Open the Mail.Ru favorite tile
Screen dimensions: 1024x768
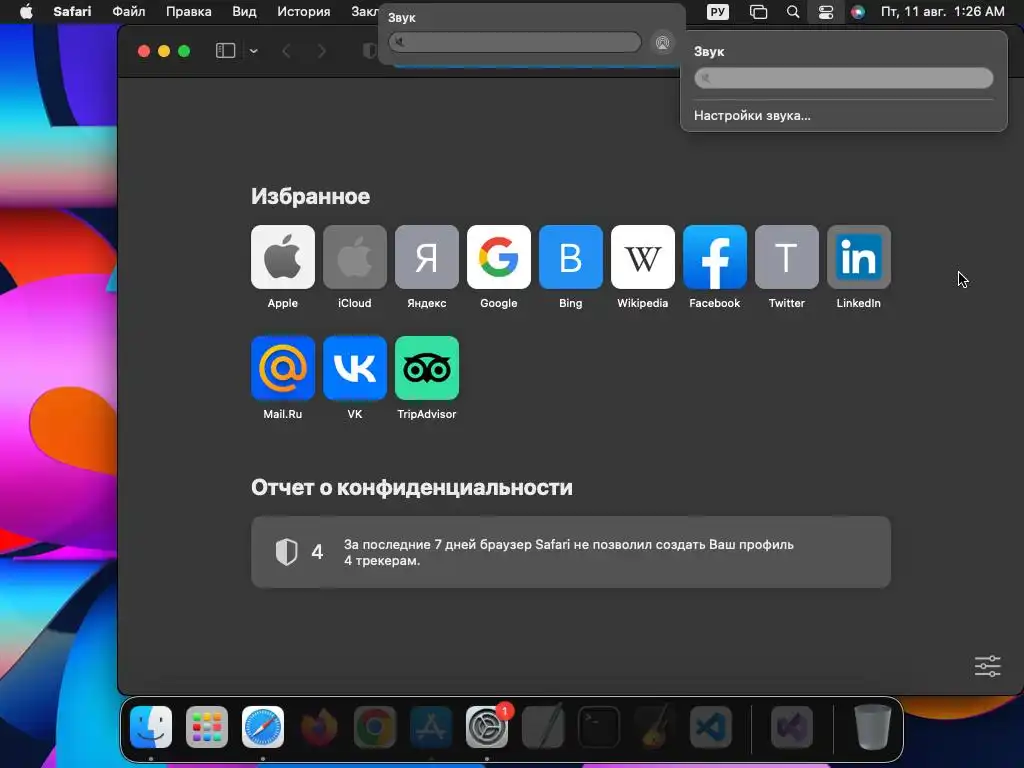click(x=283, y=368)
